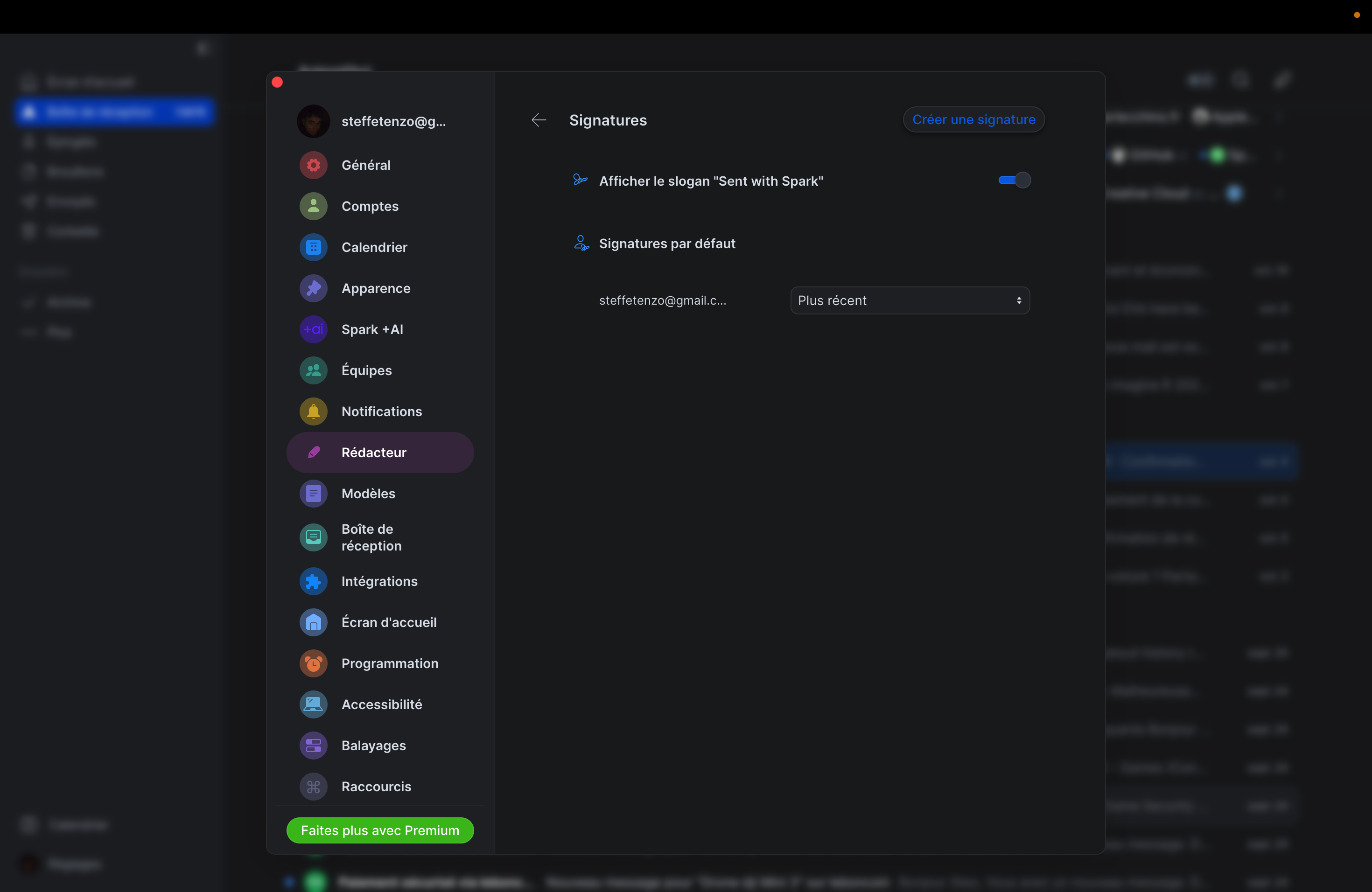
Task: Click the Notifications bell icon
Action: pyautogui.click(x=313, y=411)
